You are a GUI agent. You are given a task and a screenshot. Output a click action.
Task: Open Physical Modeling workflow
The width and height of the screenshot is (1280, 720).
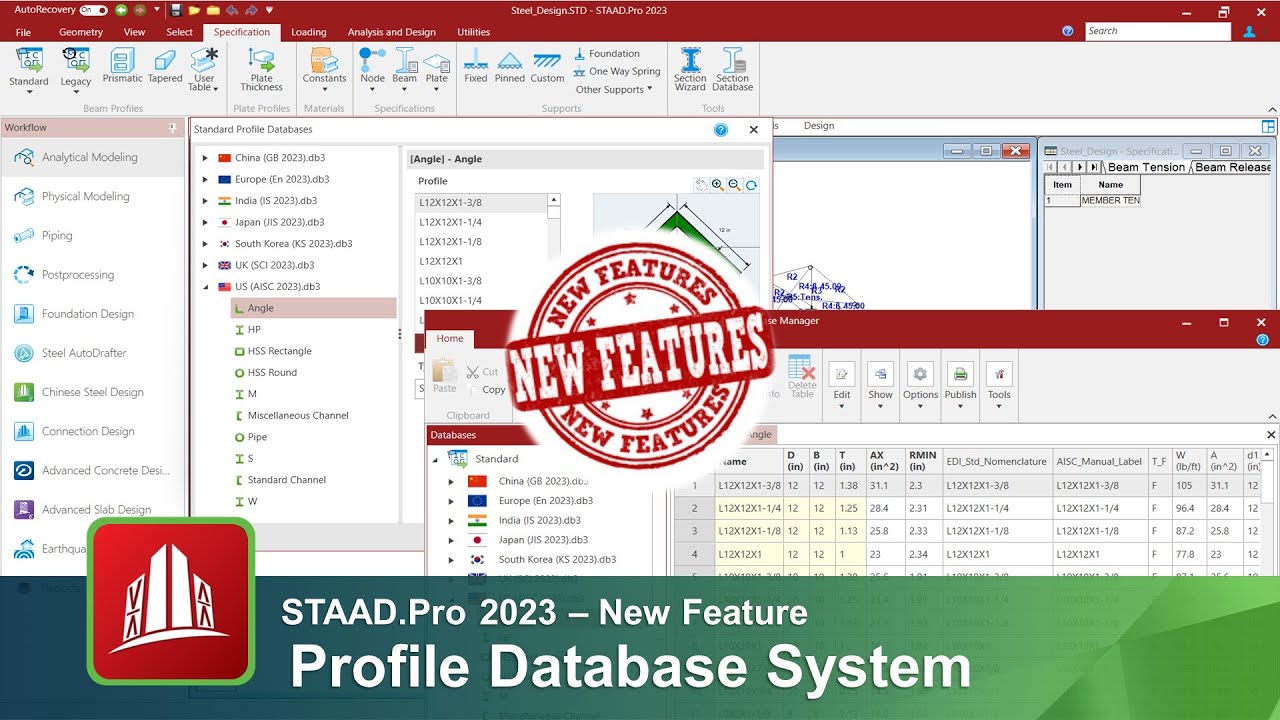point(93,196)
